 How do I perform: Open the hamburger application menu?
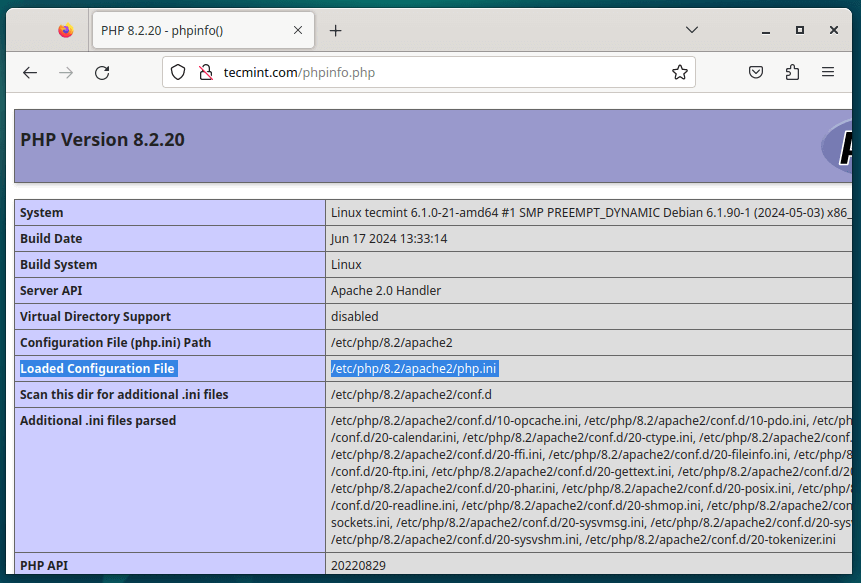(x=828, y=72)
